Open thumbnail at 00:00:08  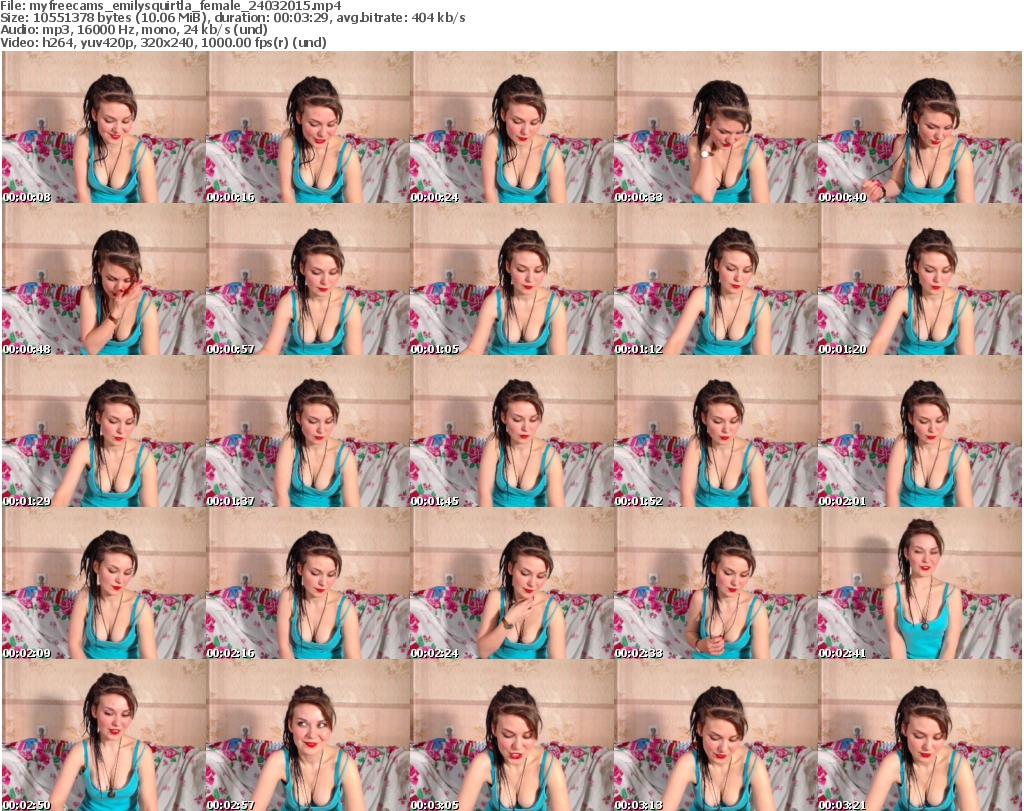[x=104, y=127]
